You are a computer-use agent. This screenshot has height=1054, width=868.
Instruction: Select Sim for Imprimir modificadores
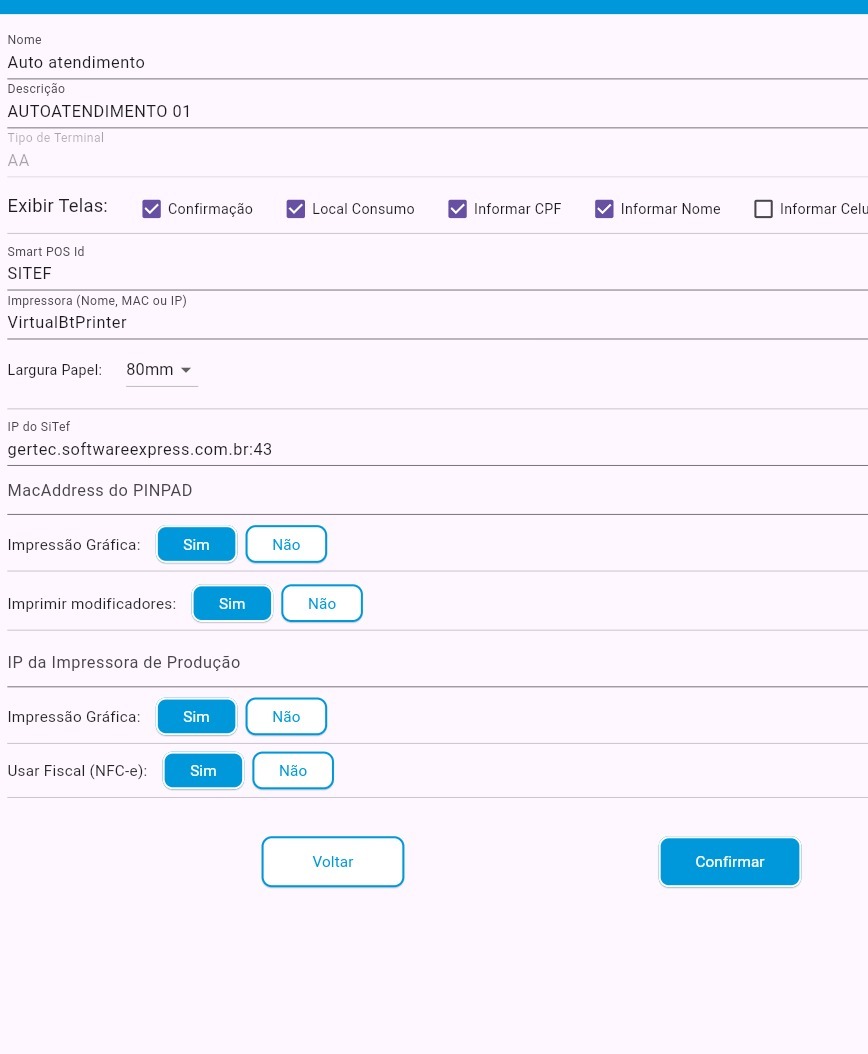point(232,604)
